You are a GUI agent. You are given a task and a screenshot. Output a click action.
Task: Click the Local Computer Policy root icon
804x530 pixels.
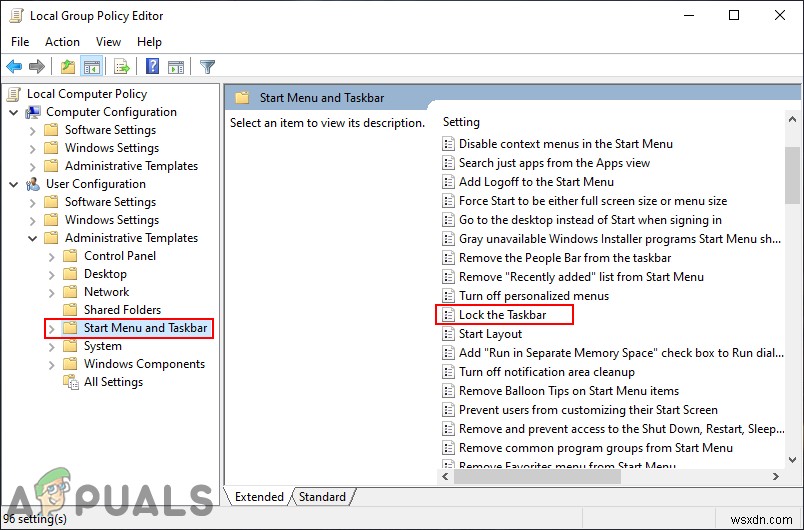tap(15, 94)
